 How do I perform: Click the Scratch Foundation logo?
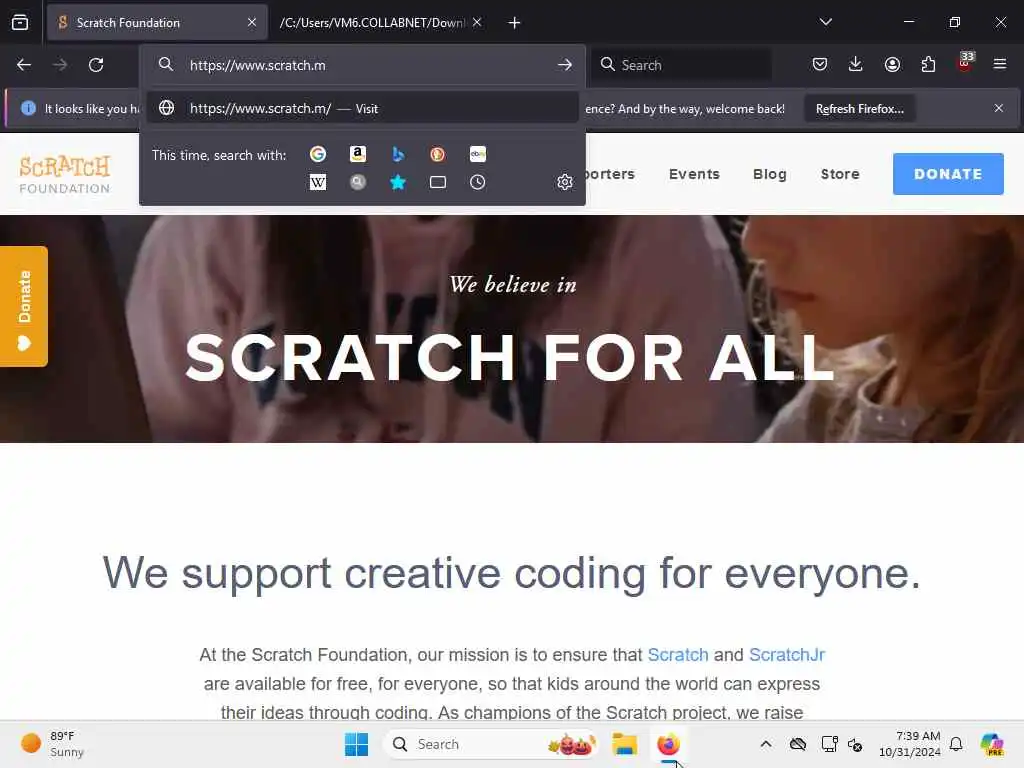pos(65,174)
